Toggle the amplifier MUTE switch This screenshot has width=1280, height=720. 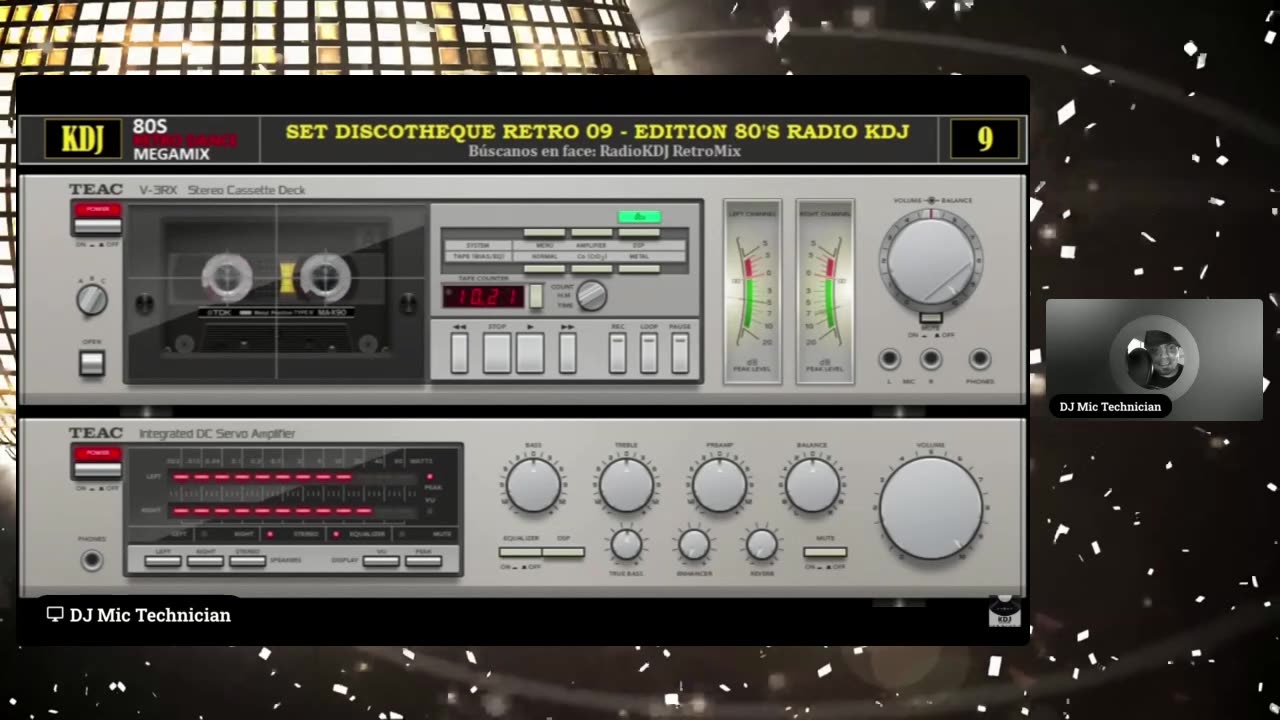[825, 552]
